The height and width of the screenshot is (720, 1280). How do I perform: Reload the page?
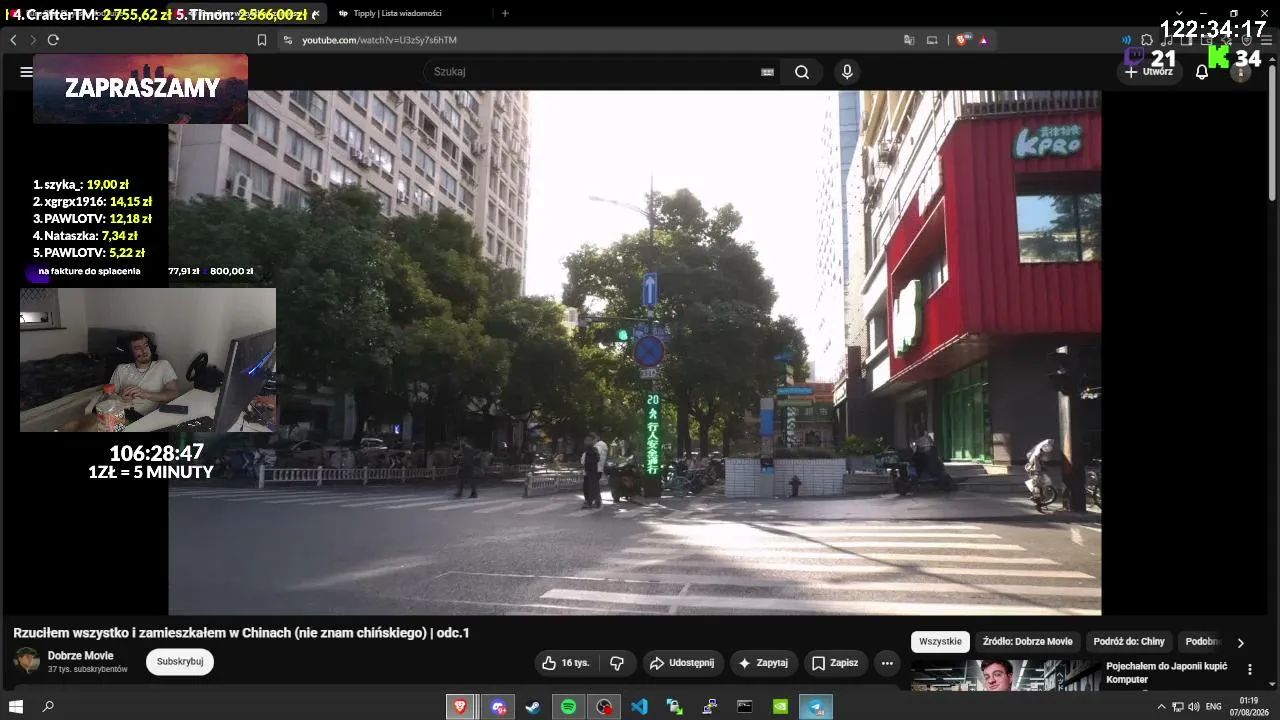[53, 40]
